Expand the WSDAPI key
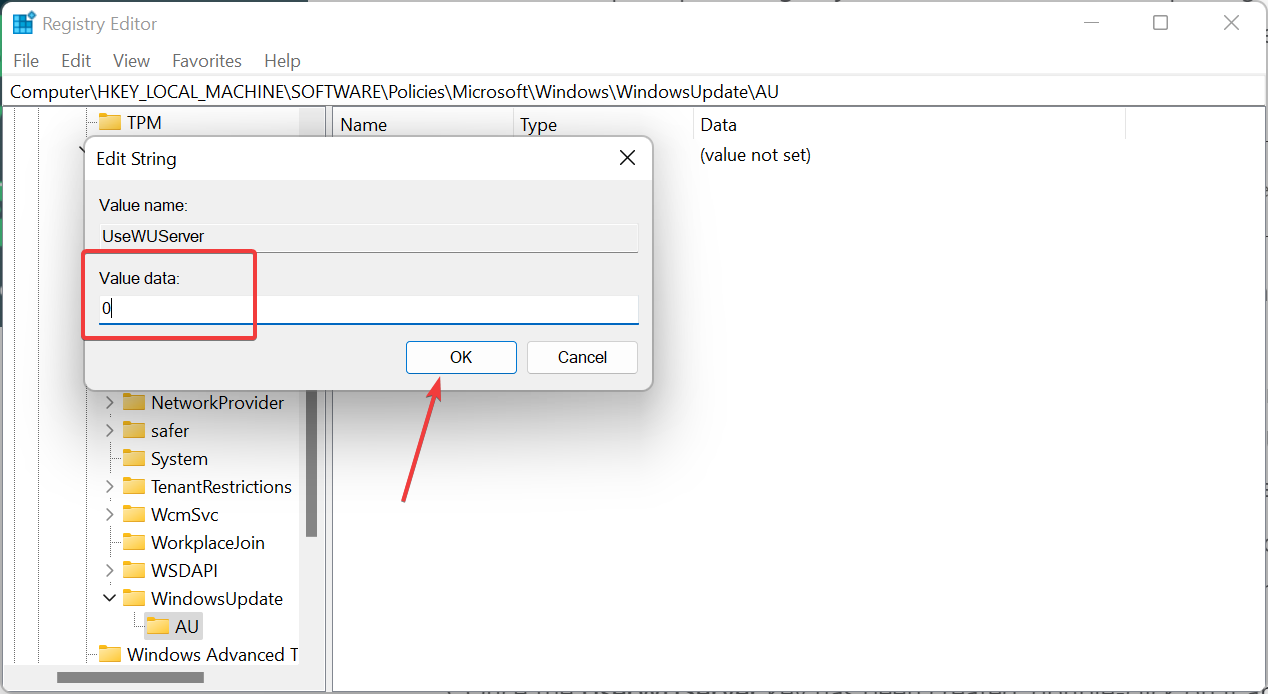 click(110, 570)
